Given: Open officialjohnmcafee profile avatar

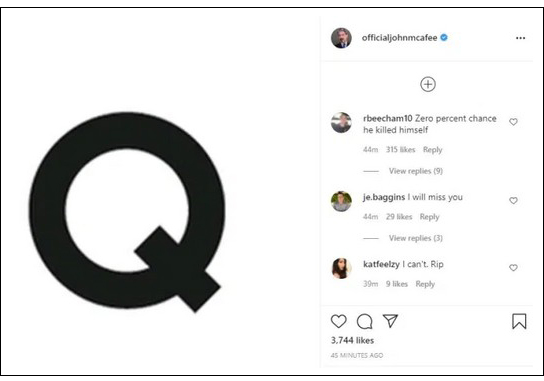Looking at the screenshot, I should [x=341, y=38].
